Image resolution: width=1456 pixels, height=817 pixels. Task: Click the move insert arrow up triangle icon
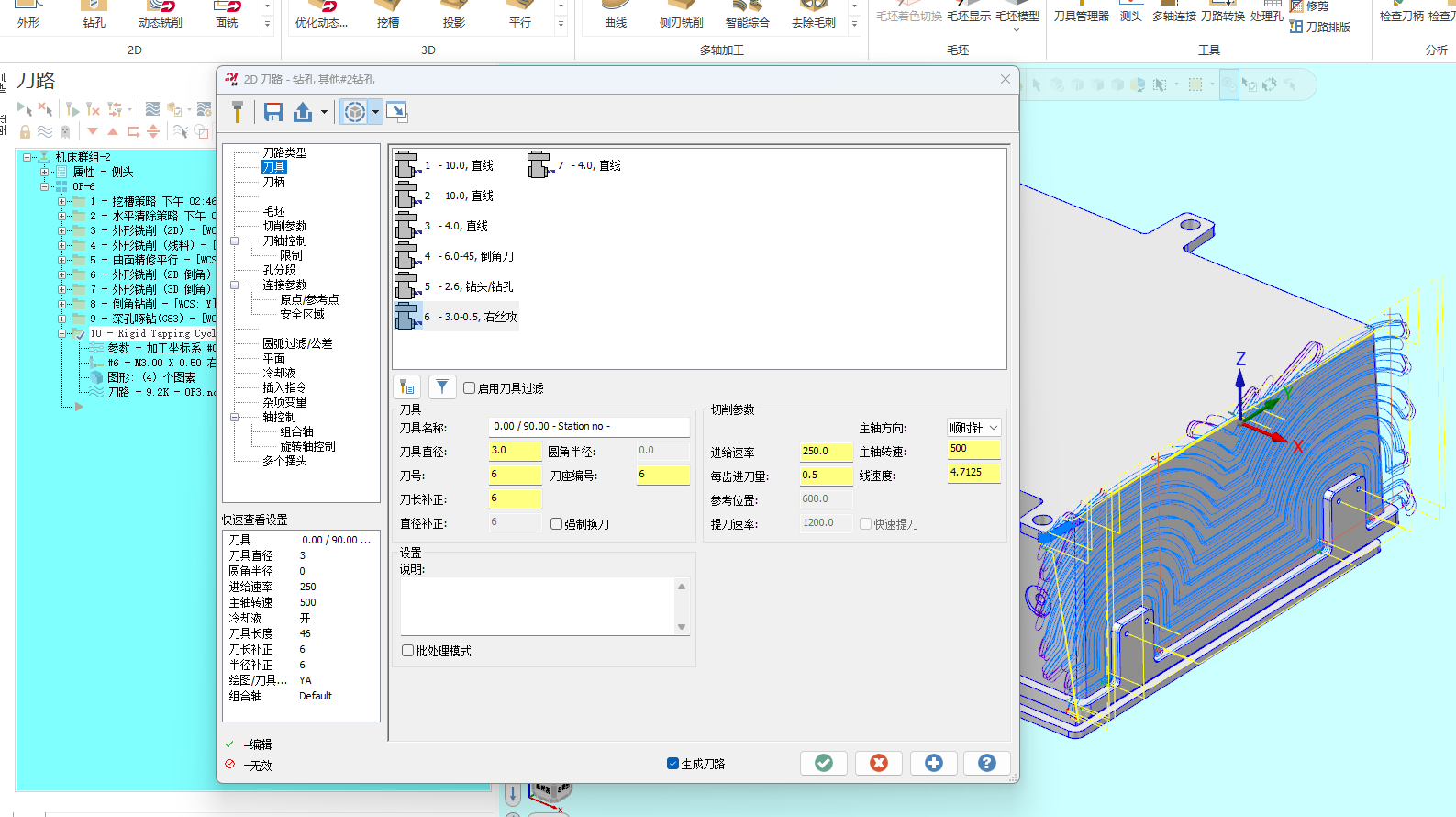click(113, 131)
